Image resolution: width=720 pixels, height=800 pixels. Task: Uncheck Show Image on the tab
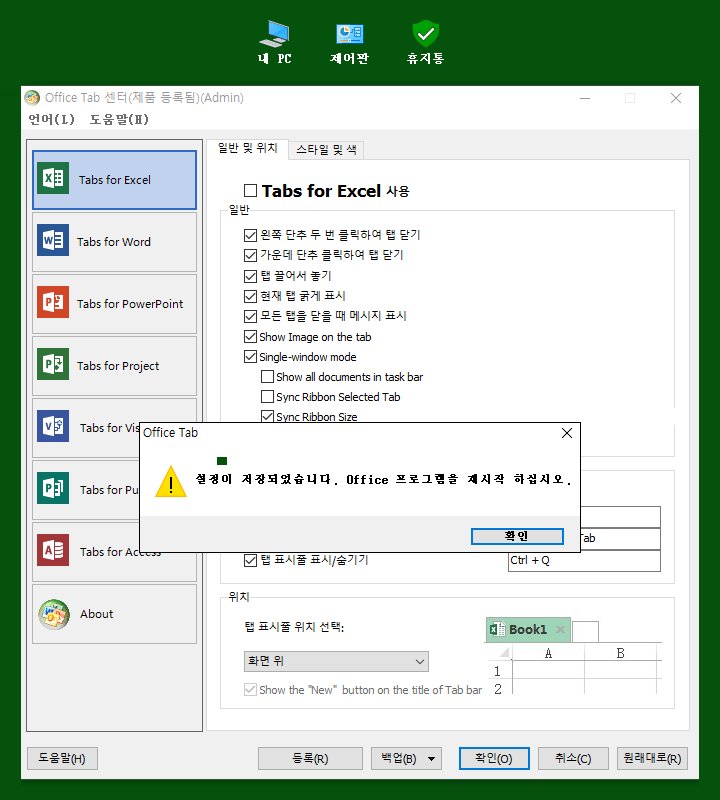point(250,337)
